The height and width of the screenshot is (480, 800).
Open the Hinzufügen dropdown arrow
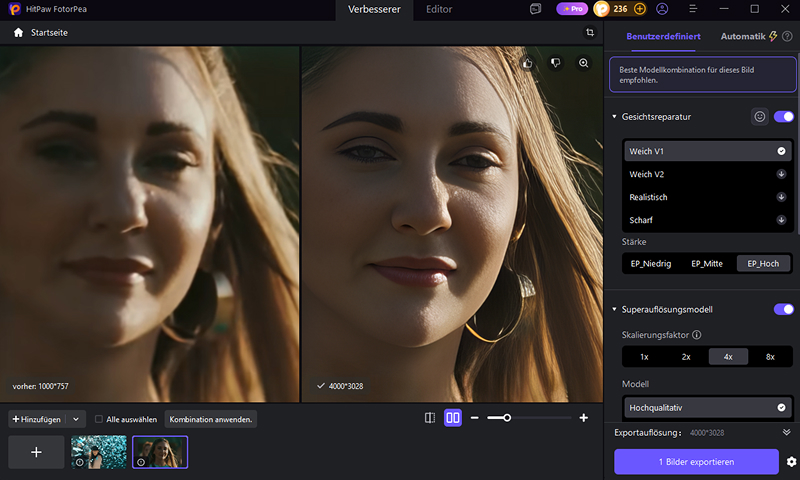point(76,419)
